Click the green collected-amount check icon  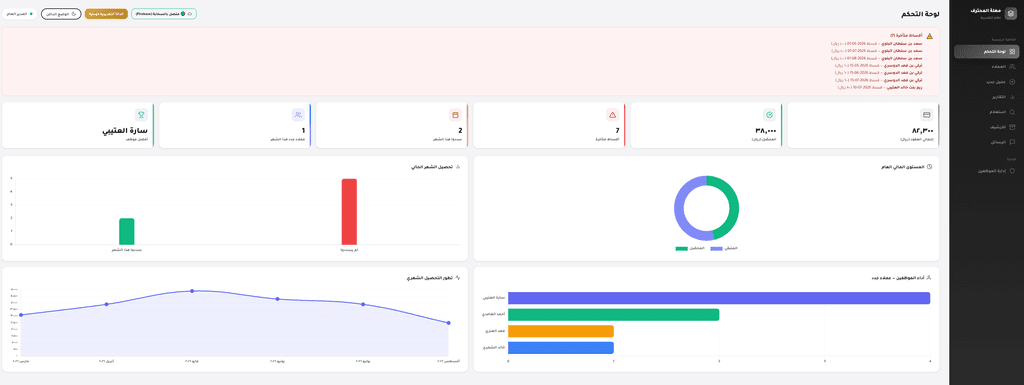click(x=770, y=115)
